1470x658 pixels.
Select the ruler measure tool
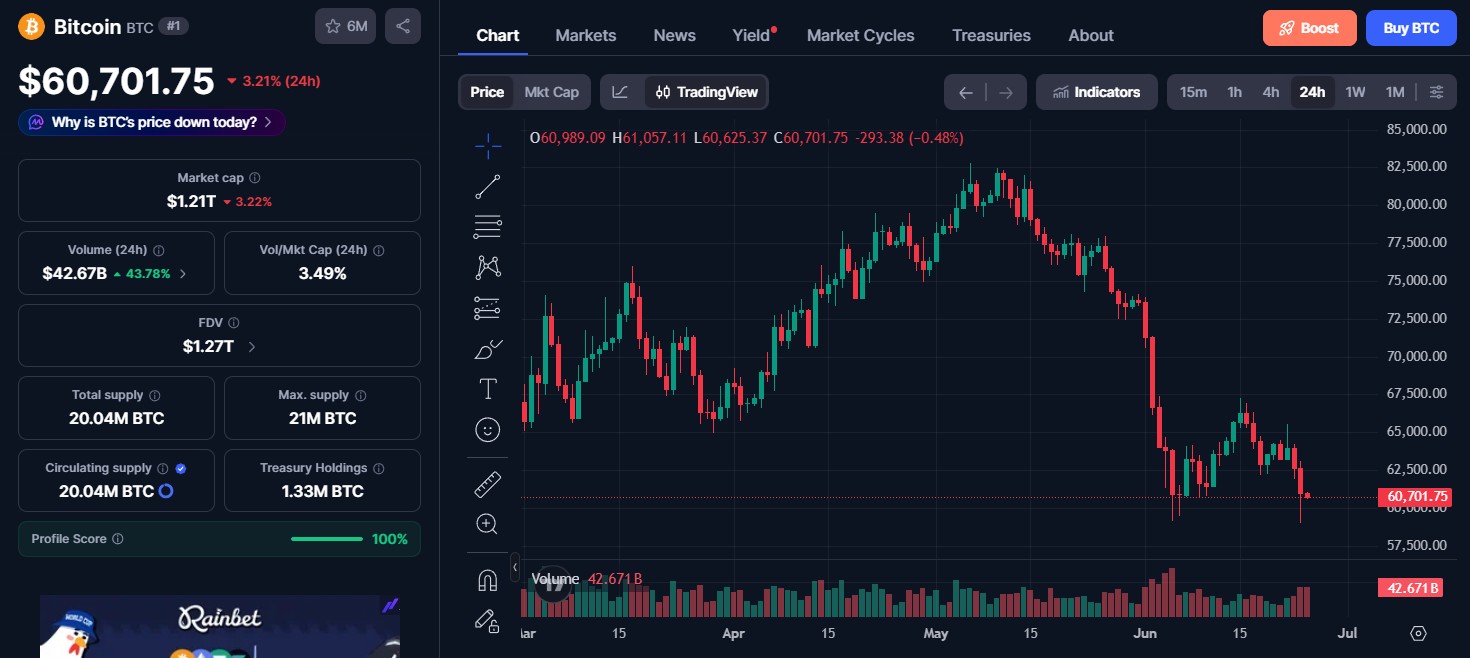tap(488, 485)
